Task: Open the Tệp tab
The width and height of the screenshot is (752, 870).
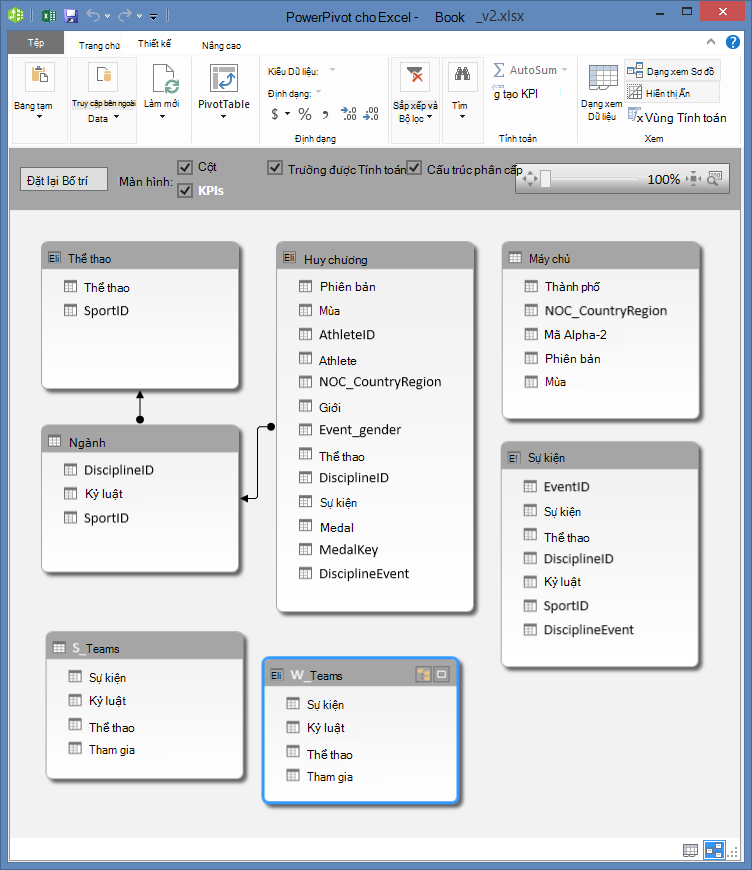Action: [x=36, y=43]
